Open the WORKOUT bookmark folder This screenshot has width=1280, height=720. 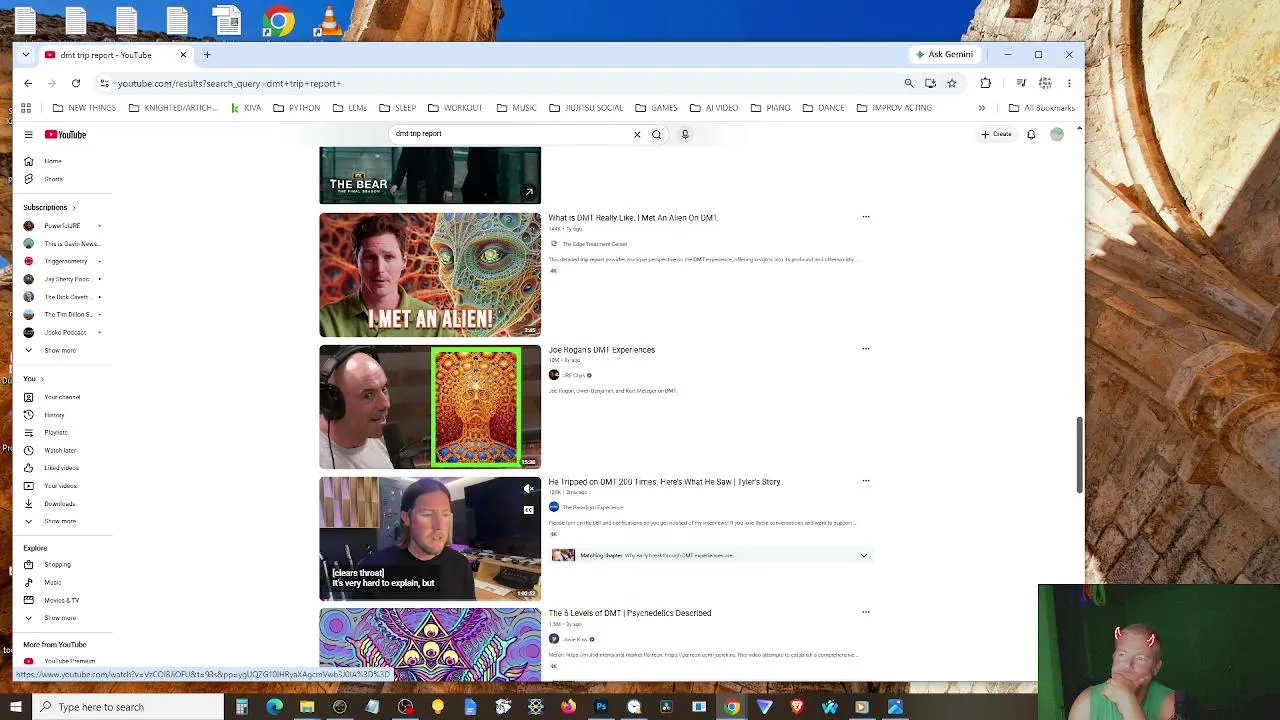point(455,108)
